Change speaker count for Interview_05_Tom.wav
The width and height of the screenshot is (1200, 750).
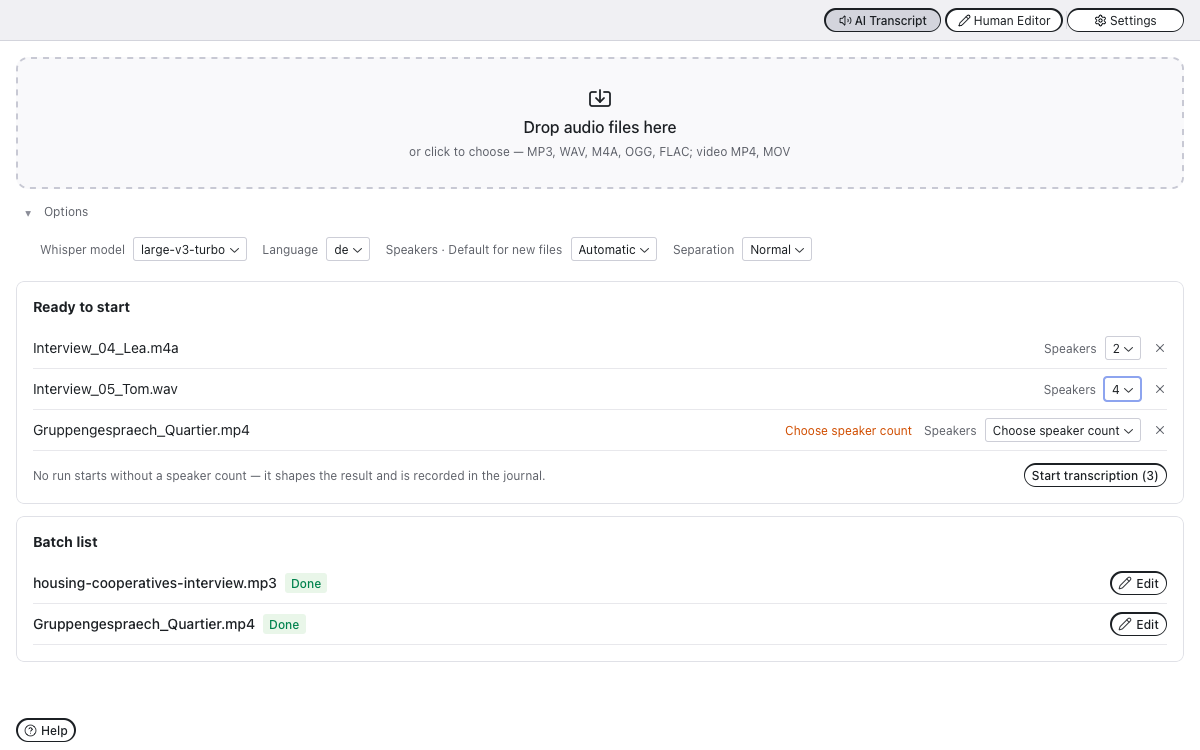point(1123,389)
